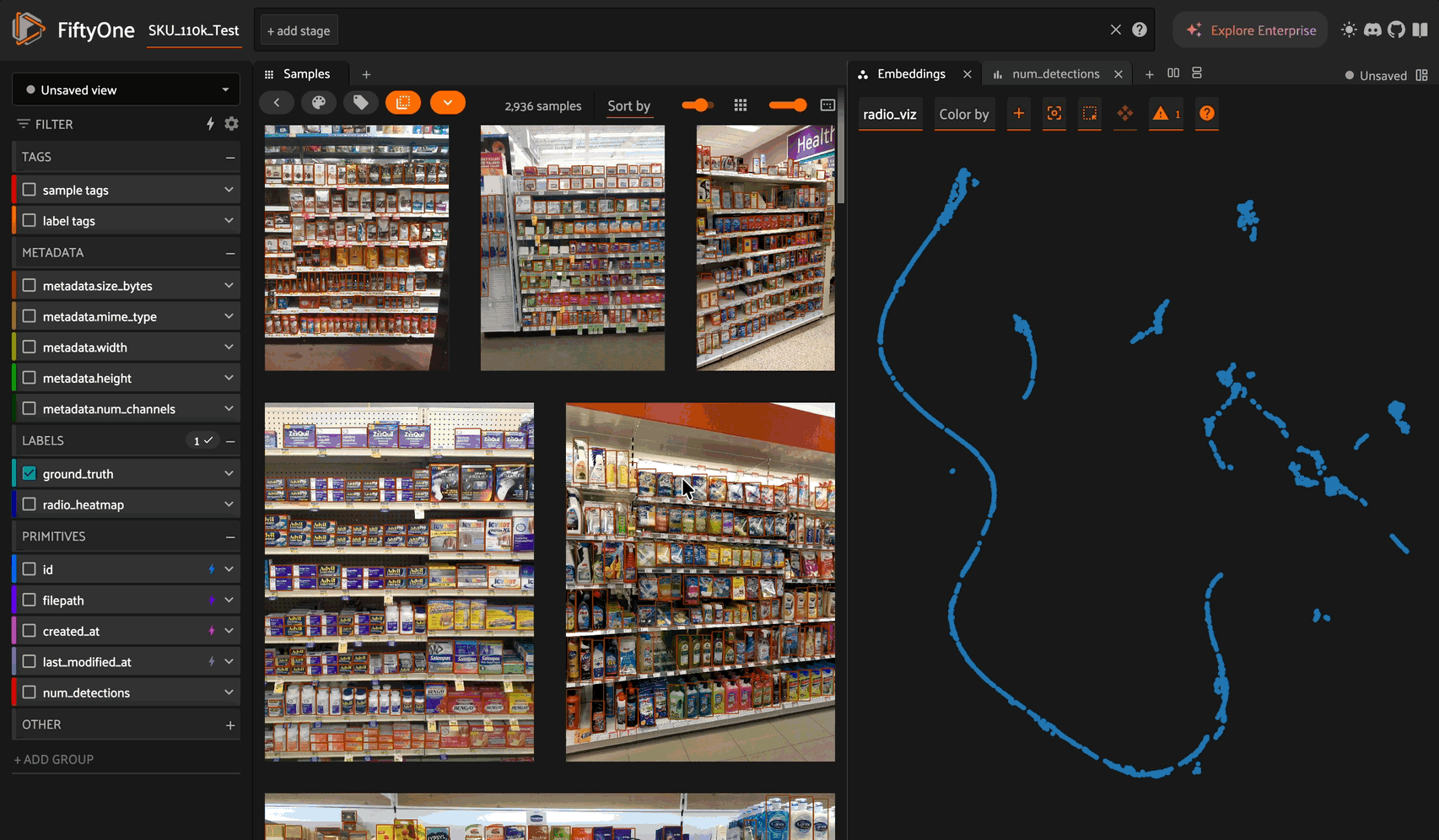
Task: Click the lasso select icon in Embeddings
Action: tap(1090, 114)
